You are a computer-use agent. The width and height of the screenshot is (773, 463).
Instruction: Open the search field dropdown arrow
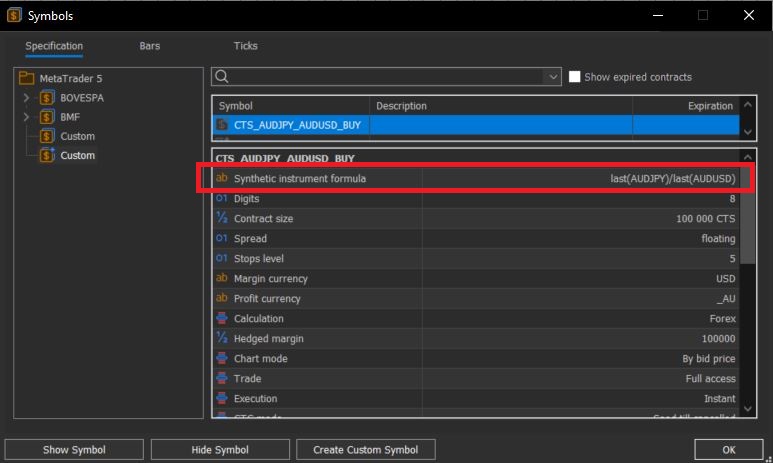pyautogui.click(x=553, y=76)
